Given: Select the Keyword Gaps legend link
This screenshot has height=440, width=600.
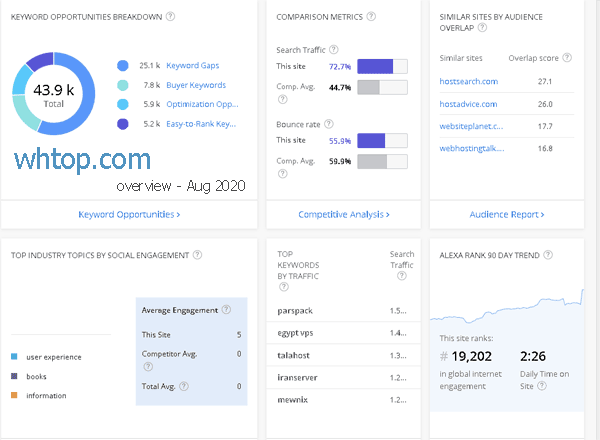Looking at the screenshot, I should pos(194,66).
